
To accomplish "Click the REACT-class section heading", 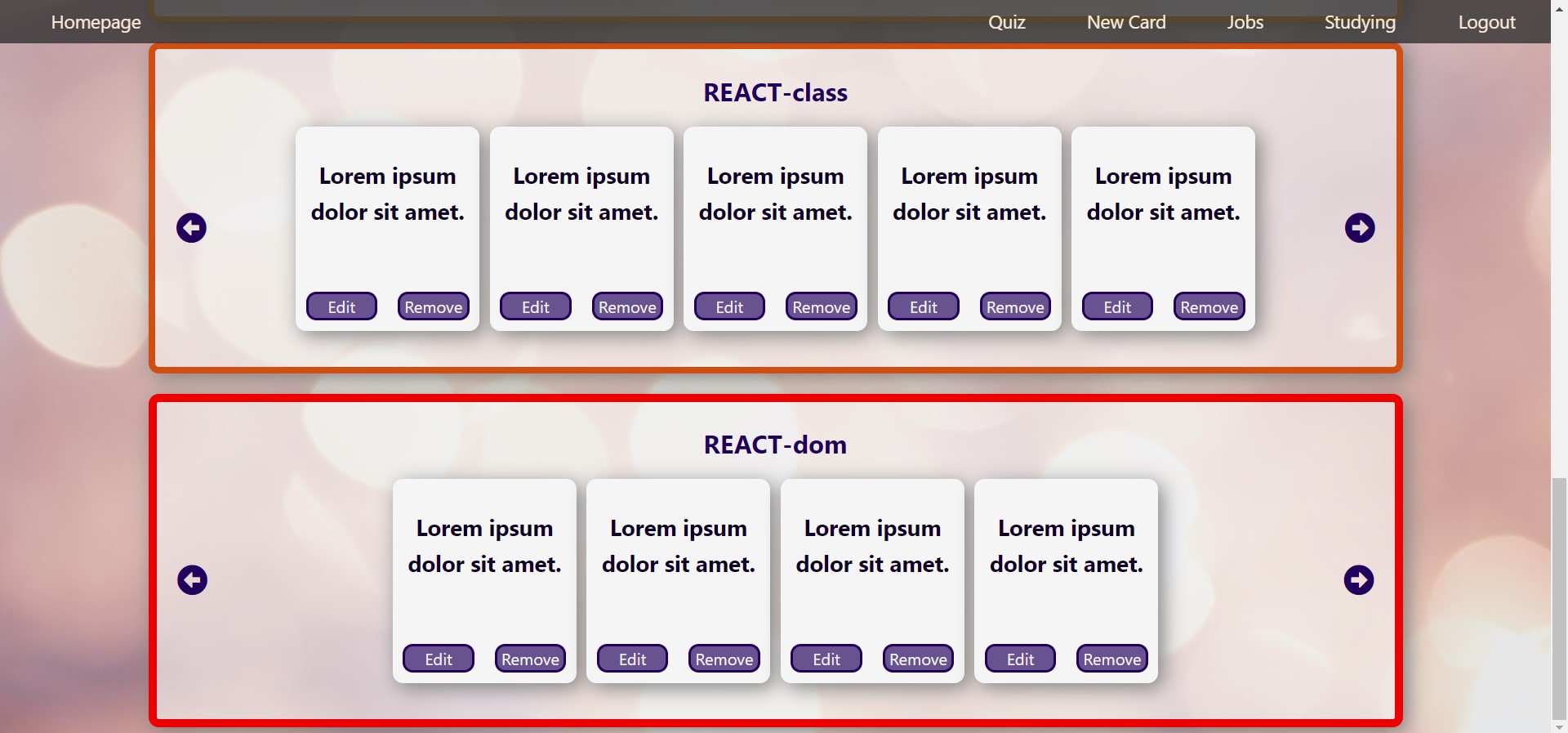I will [776, 92].
